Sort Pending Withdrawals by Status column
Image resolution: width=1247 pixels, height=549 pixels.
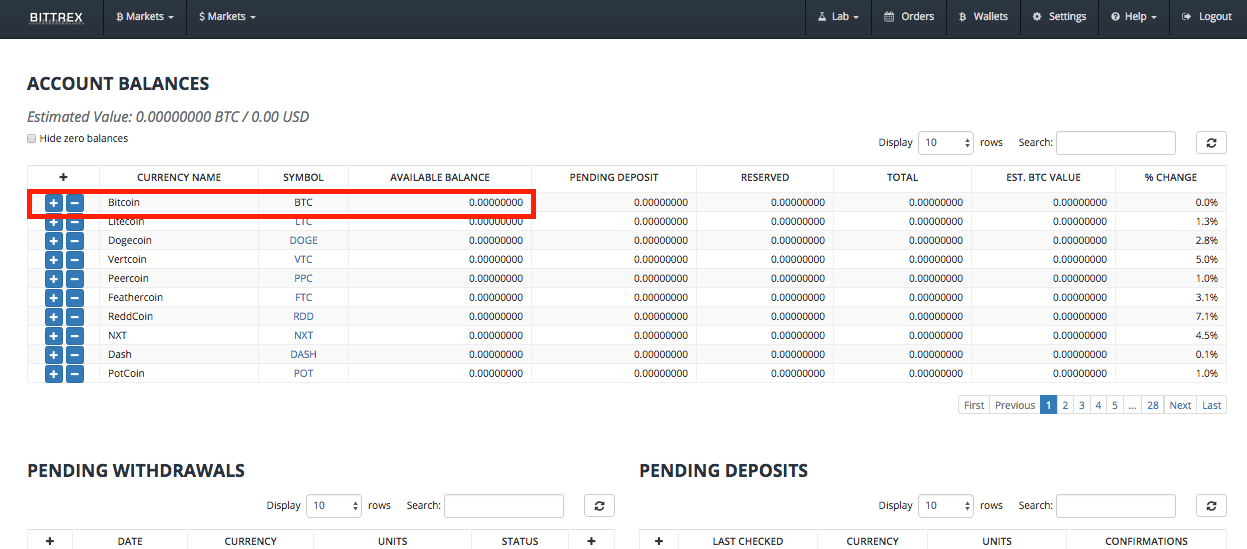coord(520,541)
